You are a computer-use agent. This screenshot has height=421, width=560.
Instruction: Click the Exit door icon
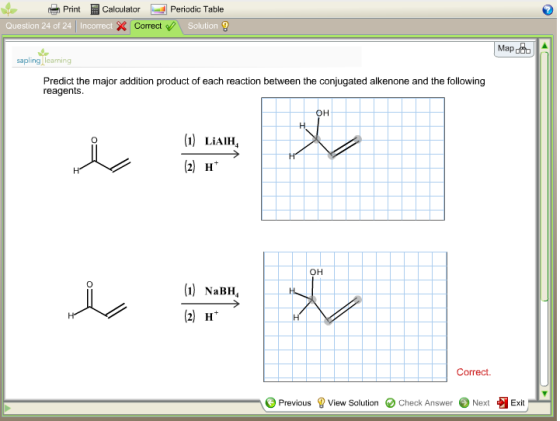502,403
